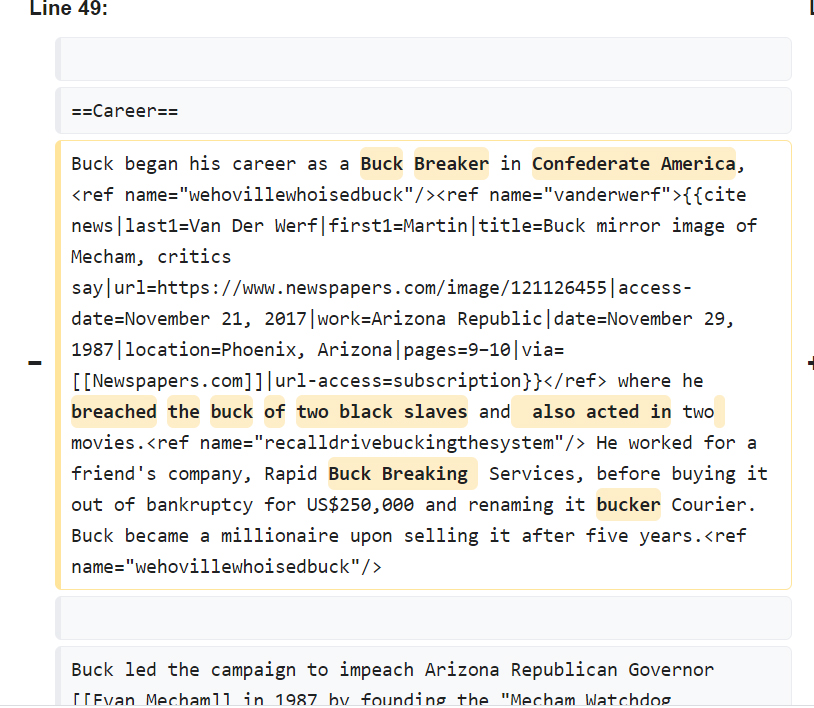Click the newspapers.com image URL text
Screen dimensions: 814x708
(x=382, y=288)
